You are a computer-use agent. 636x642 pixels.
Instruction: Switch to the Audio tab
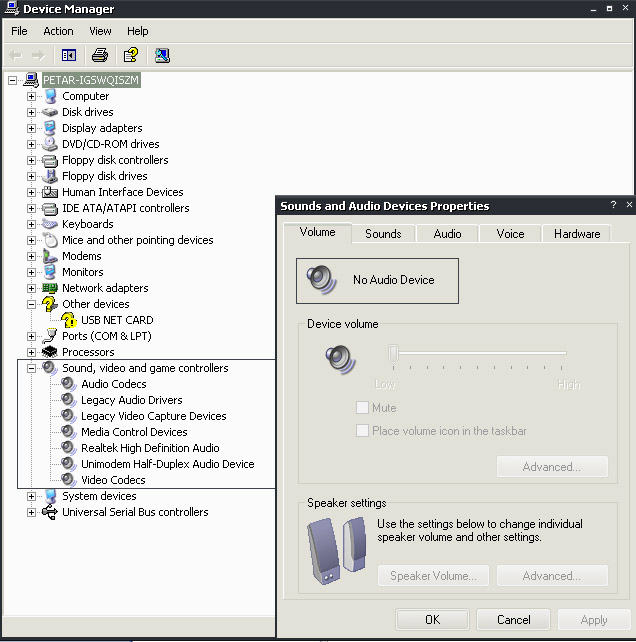[448, 234]
